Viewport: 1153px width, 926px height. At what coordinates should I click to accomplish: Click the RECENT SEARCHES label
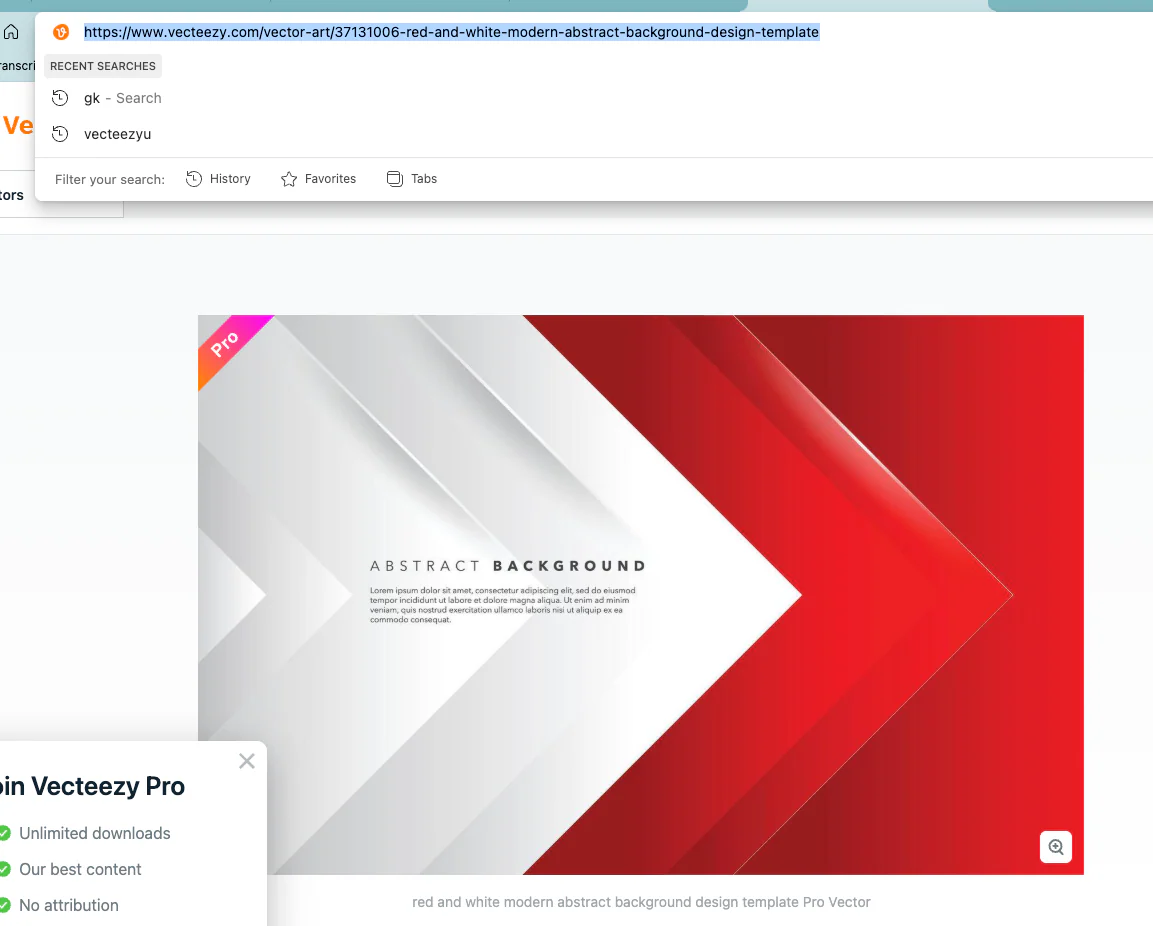click(103, 66)
